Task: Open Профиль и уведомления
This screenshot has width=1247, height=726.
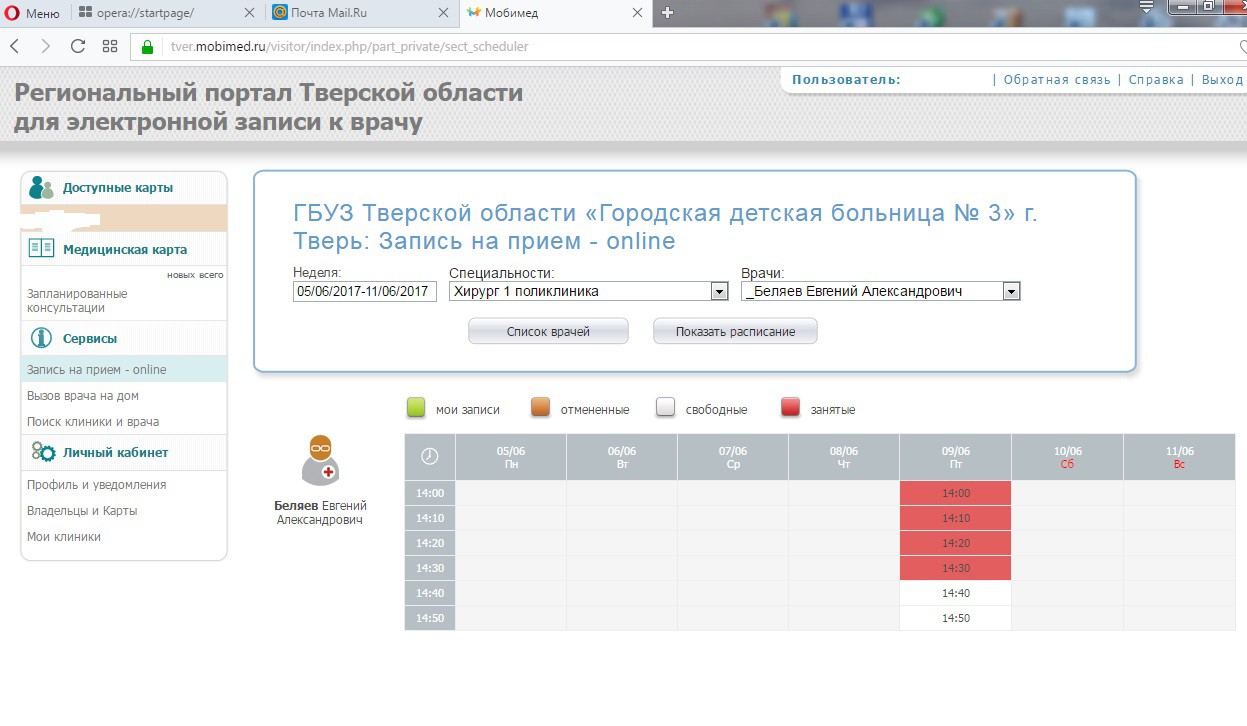Action: point(97,485)
